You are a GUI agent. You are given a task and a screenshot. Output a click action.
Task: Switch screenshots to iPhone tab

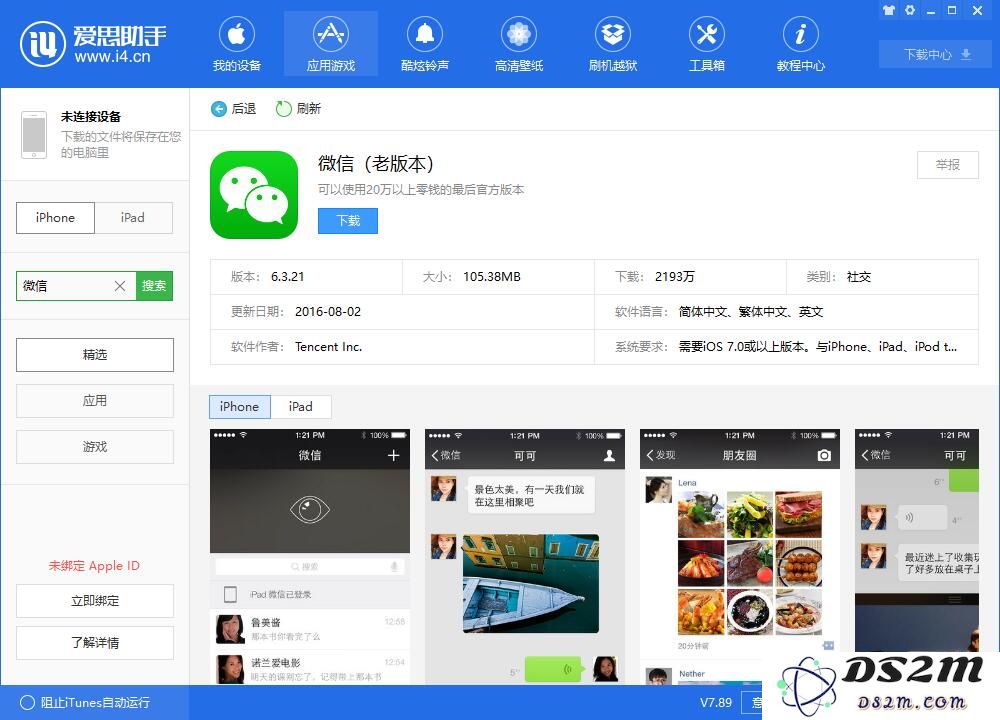coord(240,406)
